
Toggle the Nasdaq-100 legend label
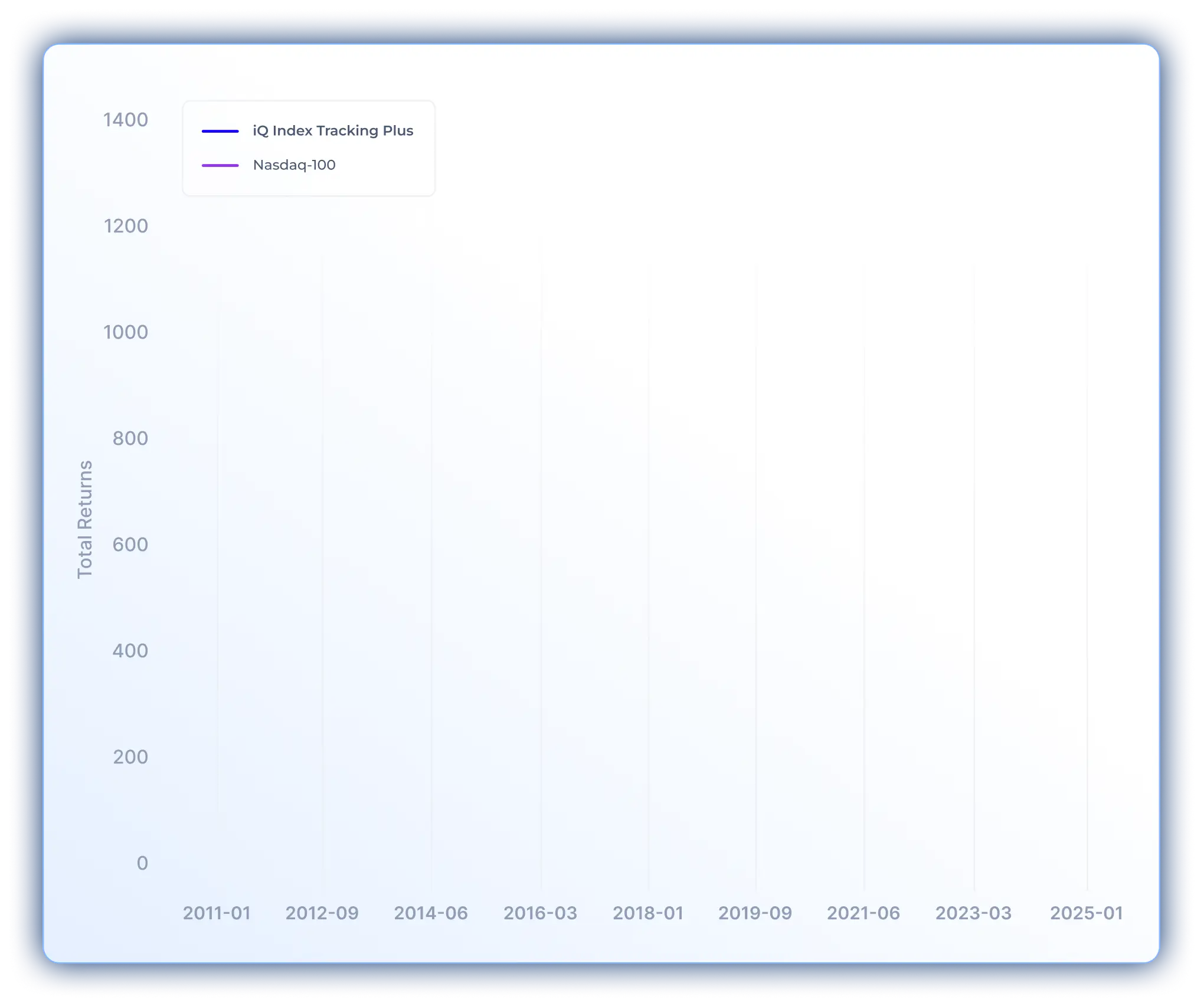point(294,165)
